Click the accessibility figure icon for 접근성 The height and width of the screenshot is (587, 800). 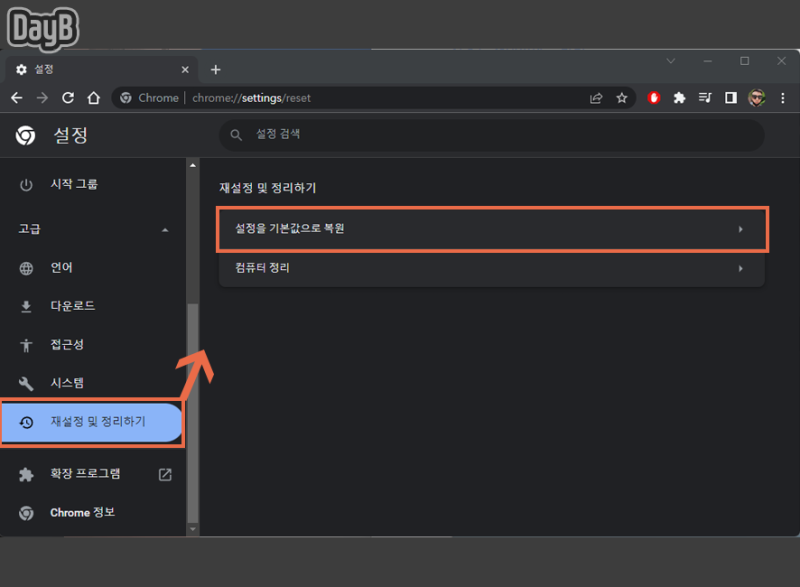point(26,345)
